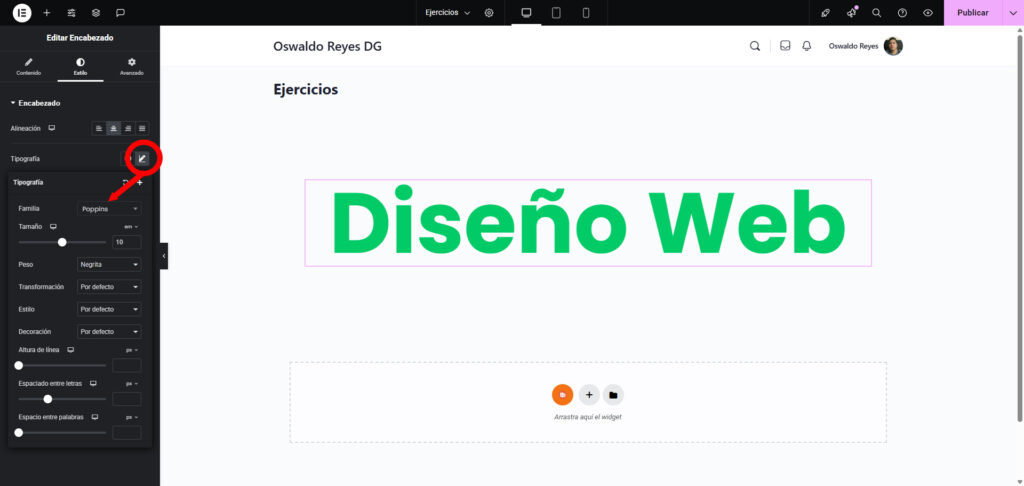Click the Finder search icon in top bar
Image resolution: width=1024 pixels, height=486 pixels.
(x=876, y=13)
